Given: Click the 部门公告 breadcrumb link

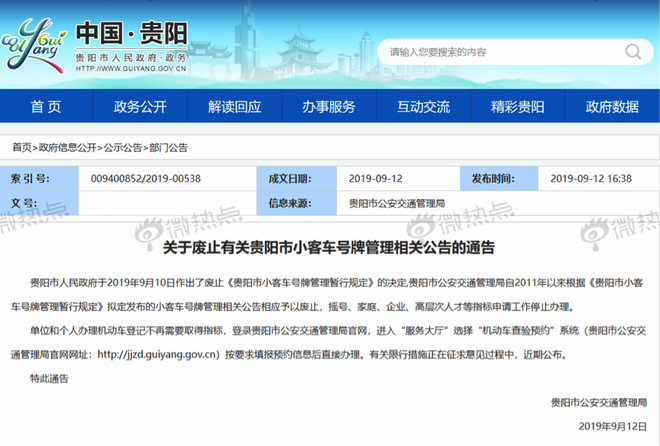Looking at the screenshot, I should 169,147.
